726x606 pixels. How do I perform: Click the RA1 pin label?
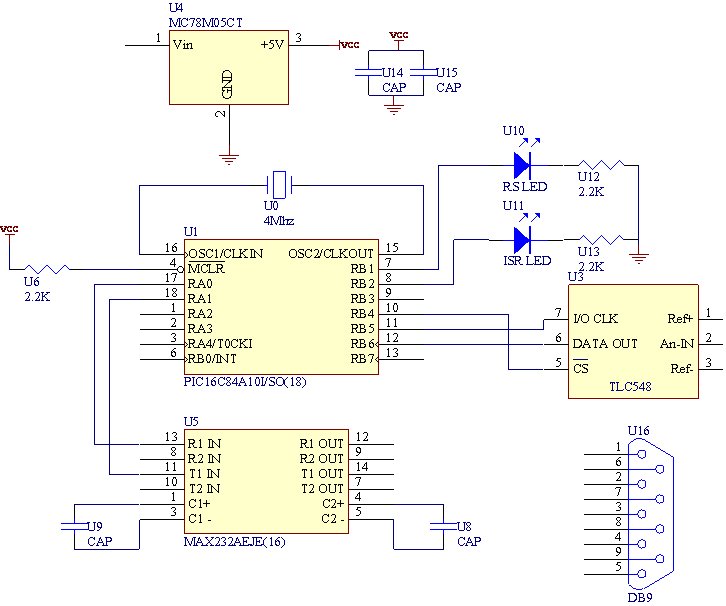click(x=200, y=299)
